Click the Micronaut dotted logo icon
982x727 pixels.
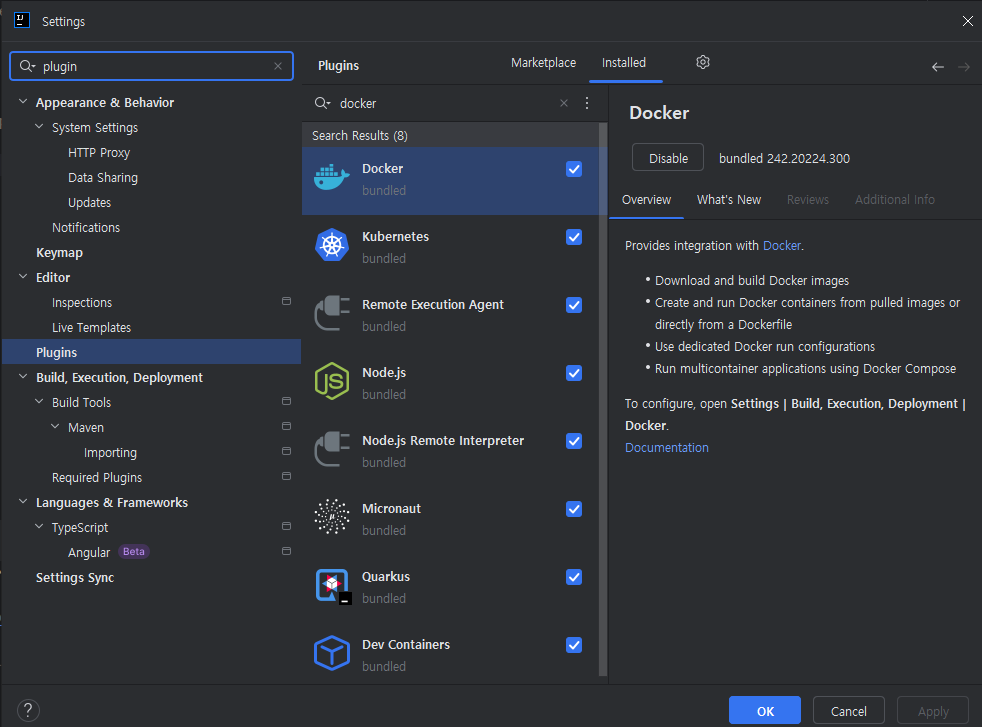point(331,517)
